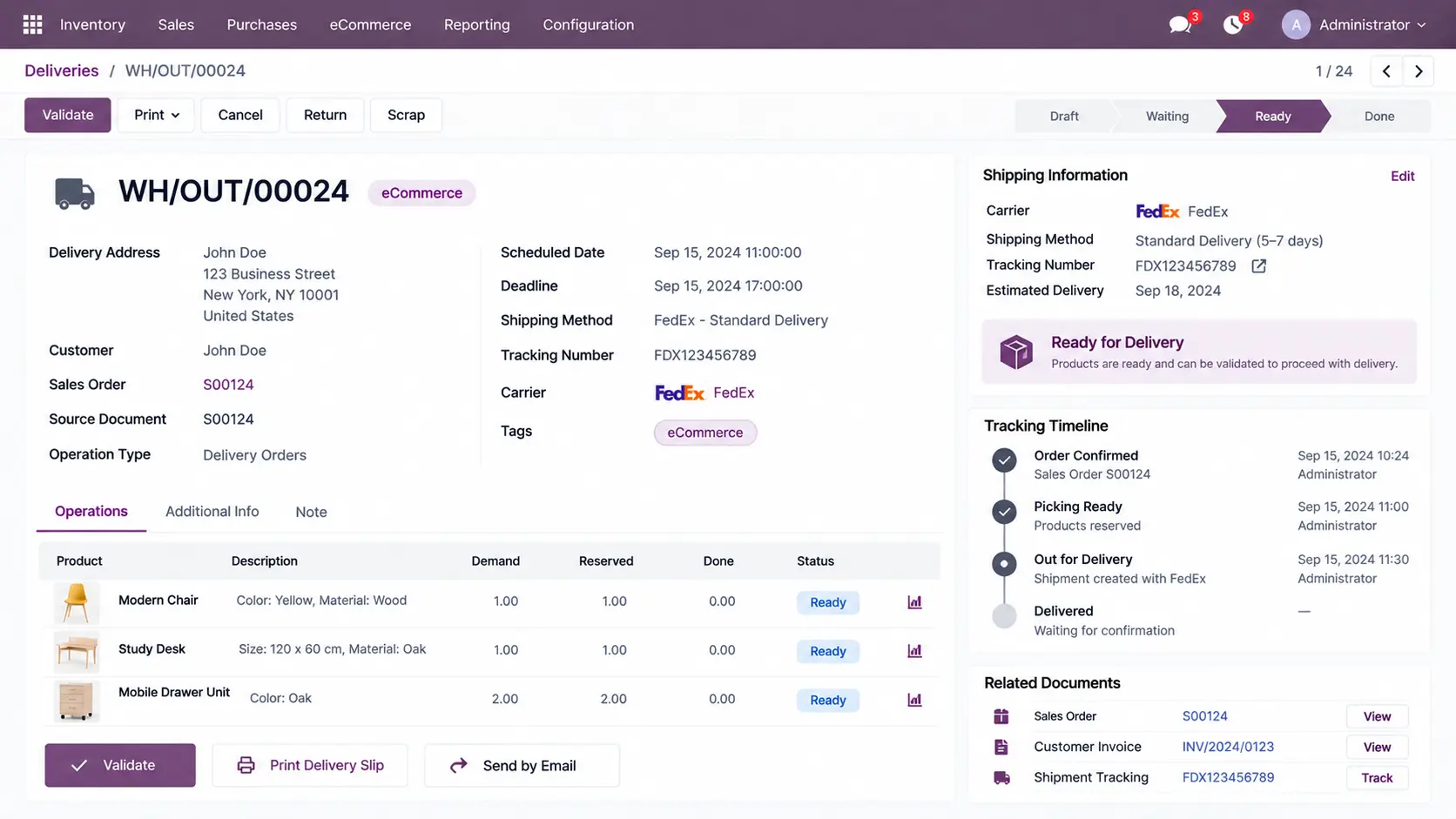Click the Deadline date value
This screenshot has width=1456, height=819.
728,285
